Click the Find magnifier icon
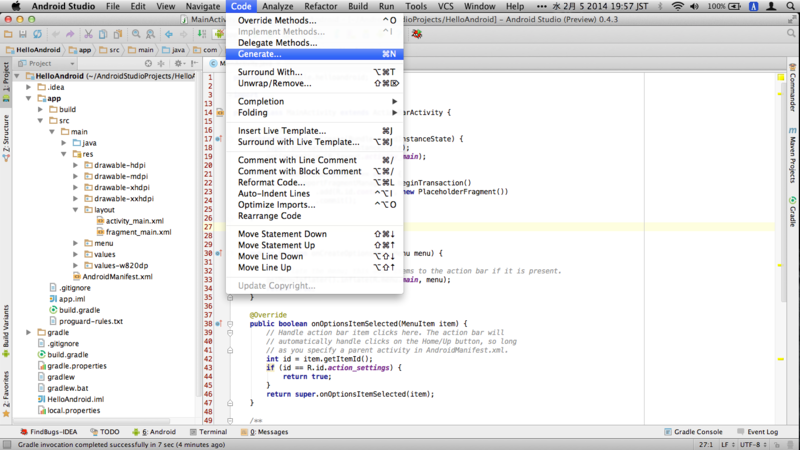This screenshot has width=800, height=450. (136, 34)
